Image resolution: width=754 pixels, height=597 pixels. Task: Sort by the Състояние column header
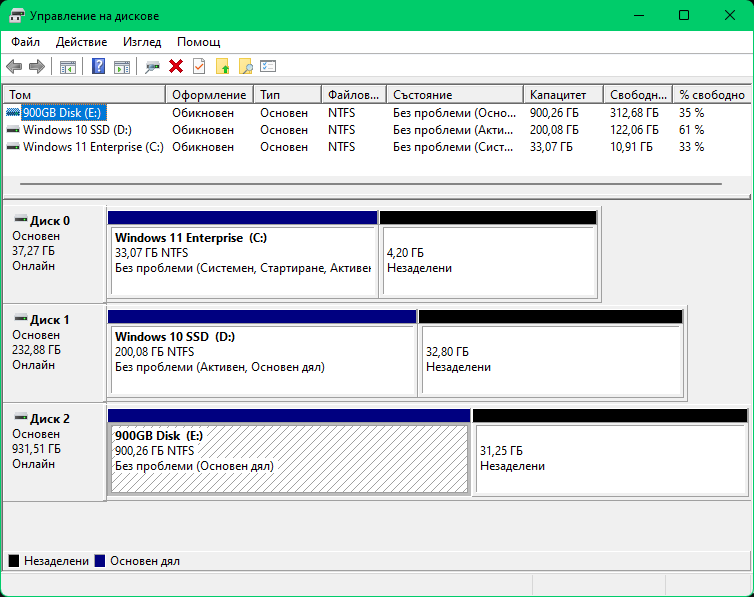(455, 95)
